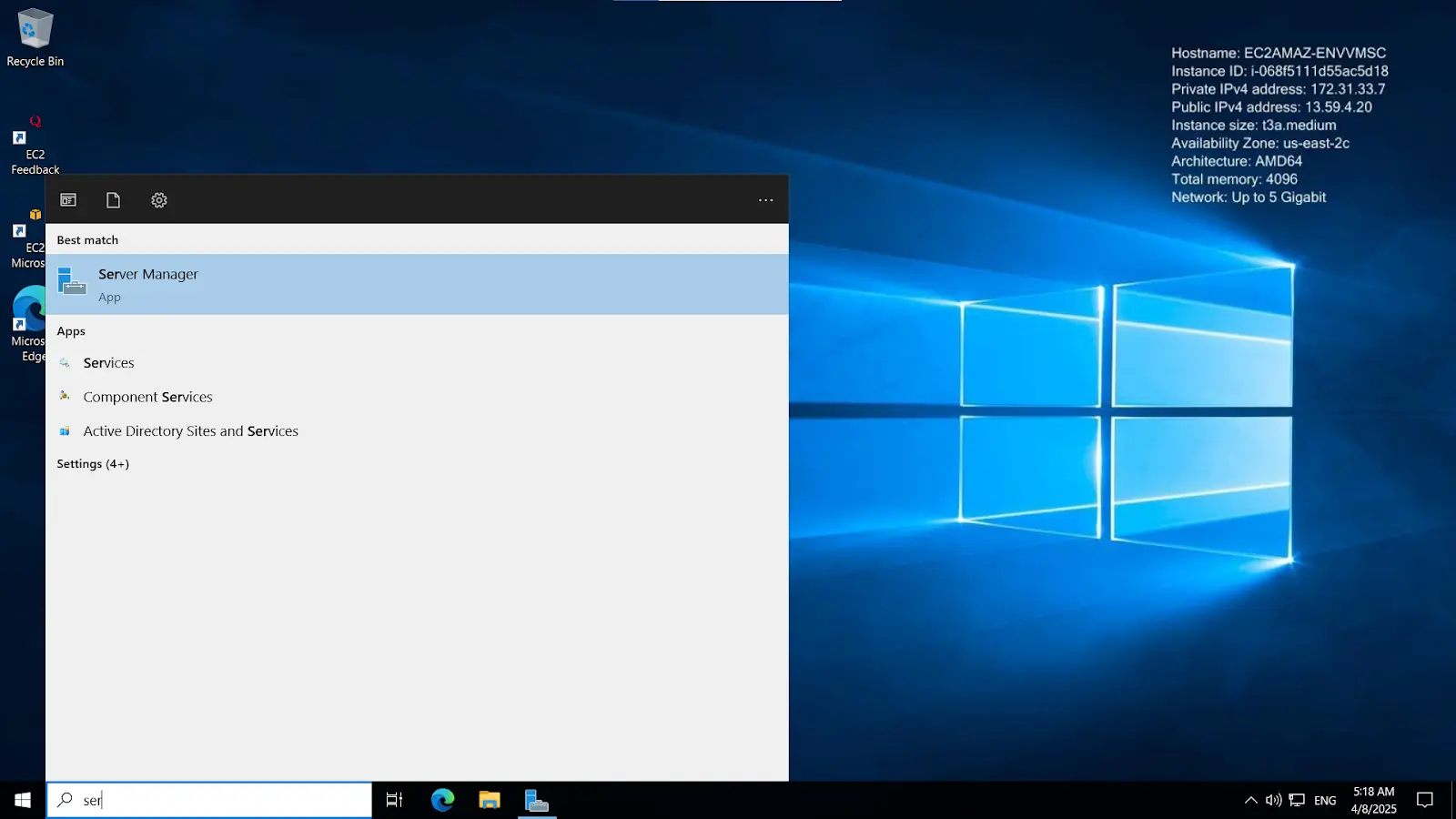Open the Recycle Bin on the desktop
Screen dimensions: 1456x819
click(35, 36)
